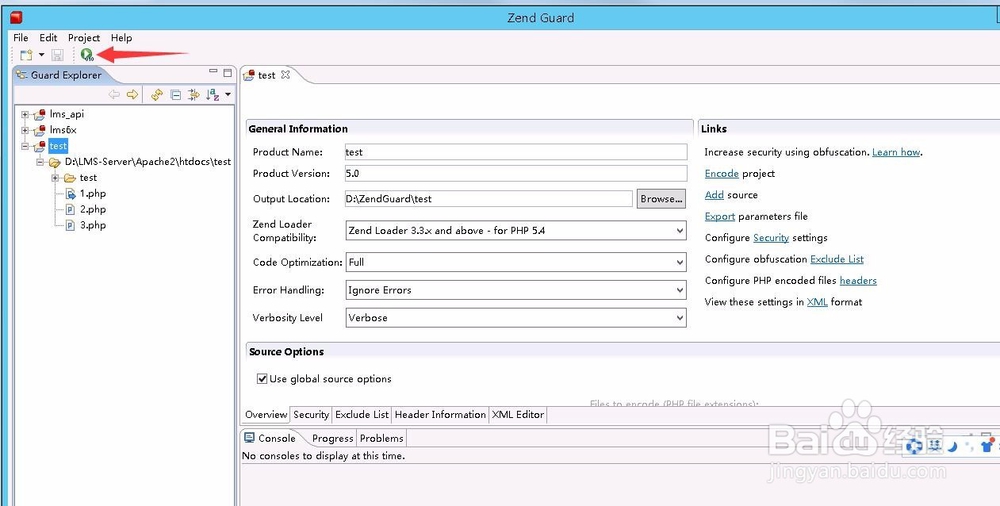Click the Export parameters file link
Viewport: 1000px width, 506px height.
[x=720, y=216]
